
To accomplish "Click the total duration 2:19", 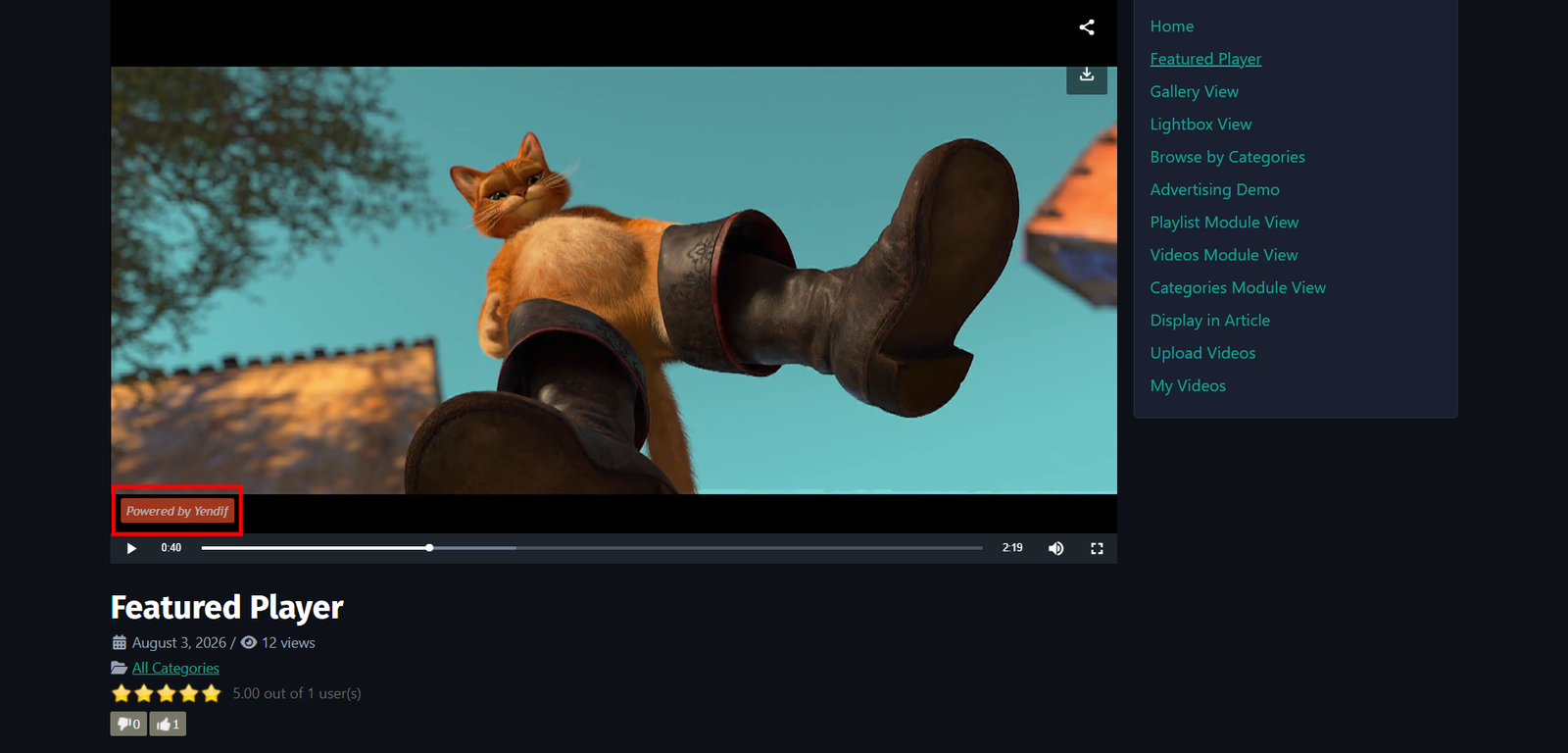I will (x=1012, y=548).
